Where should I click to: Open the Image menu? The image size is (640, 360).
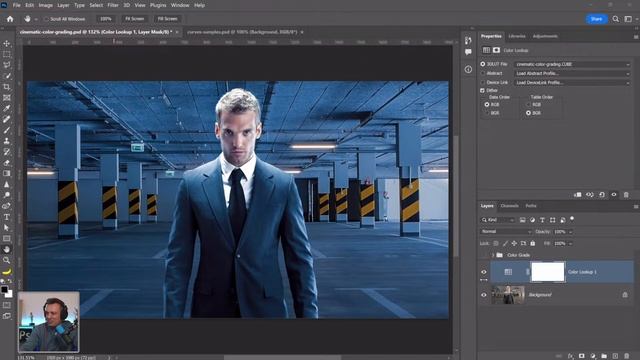pos(45,5)
